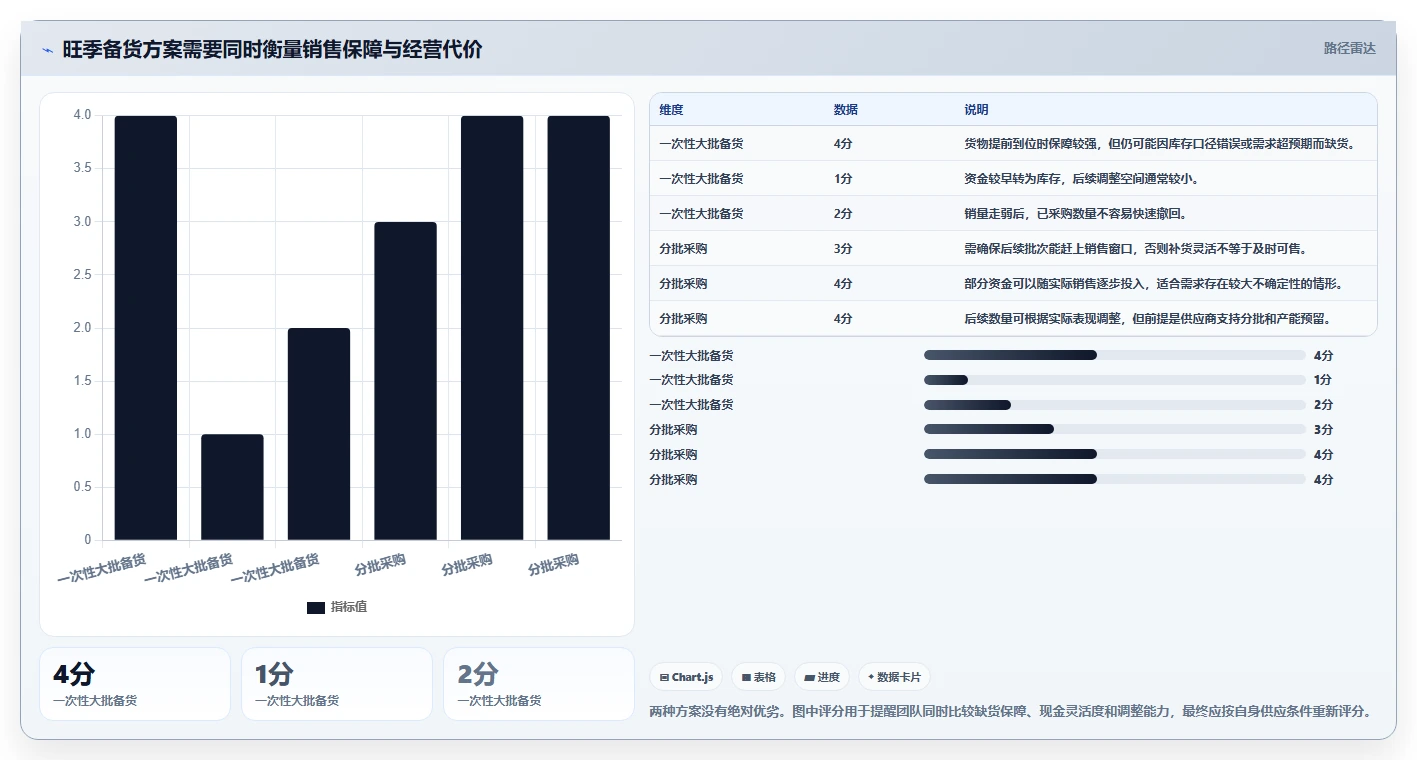
Task: Select the 维度 column header
Action: pos(672,110)
